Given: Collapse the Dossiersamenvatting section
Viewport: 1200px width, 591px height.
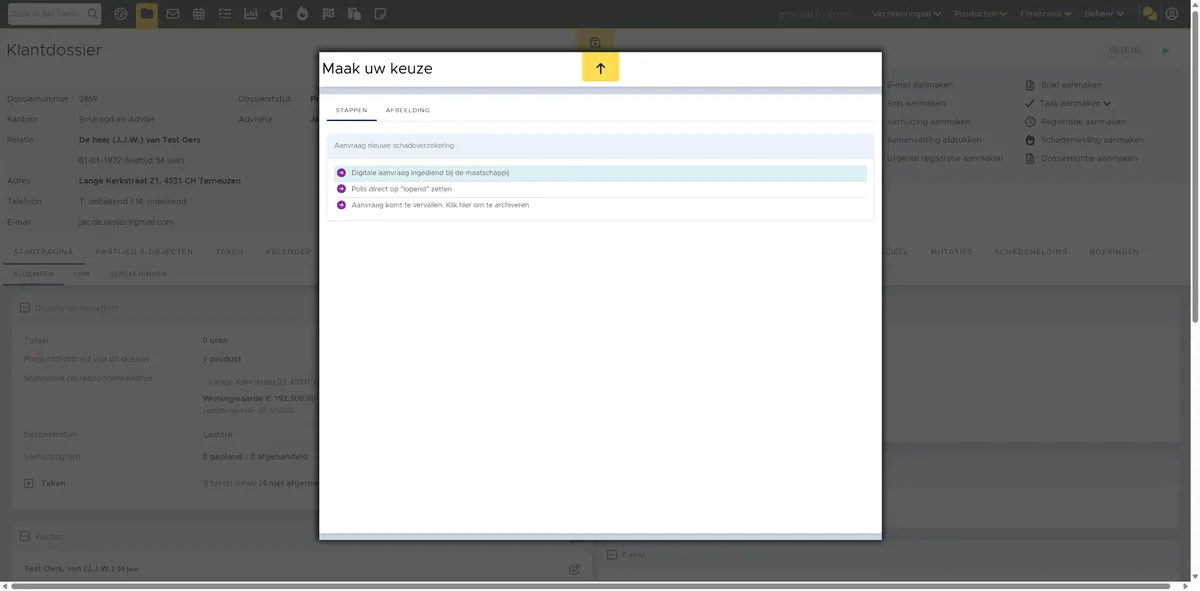Looking at the screenshot, I should (24, 308).
